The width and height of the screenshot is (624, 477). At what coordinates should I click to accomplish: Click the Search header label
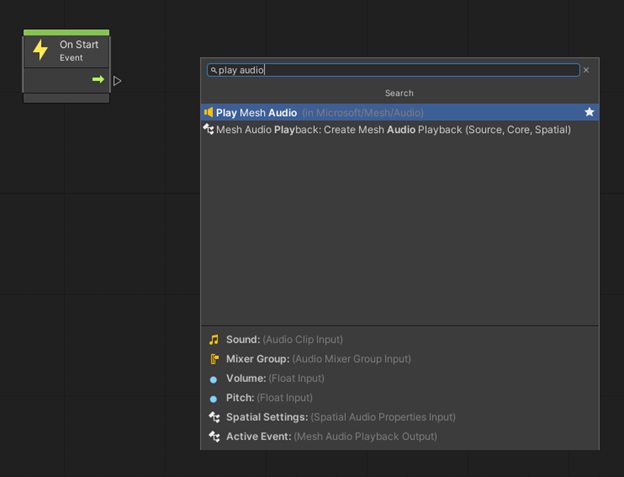tap(399, 93)
